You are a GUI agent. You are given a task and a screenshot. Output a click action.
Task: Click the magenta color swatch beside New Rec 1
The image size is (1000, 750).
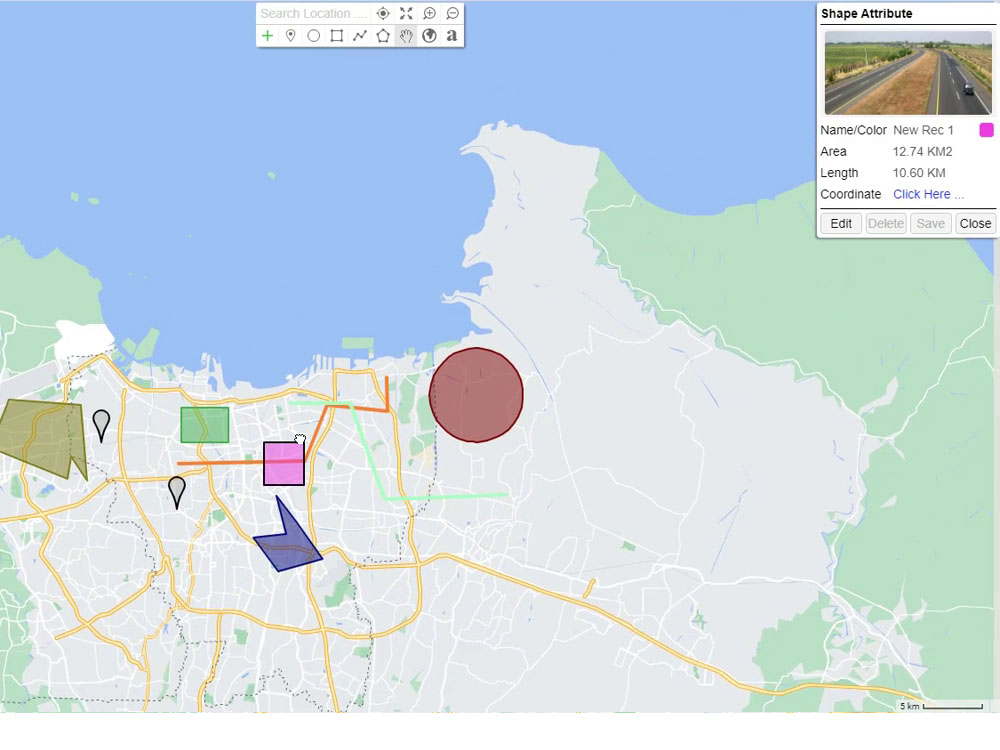[986, 130]
